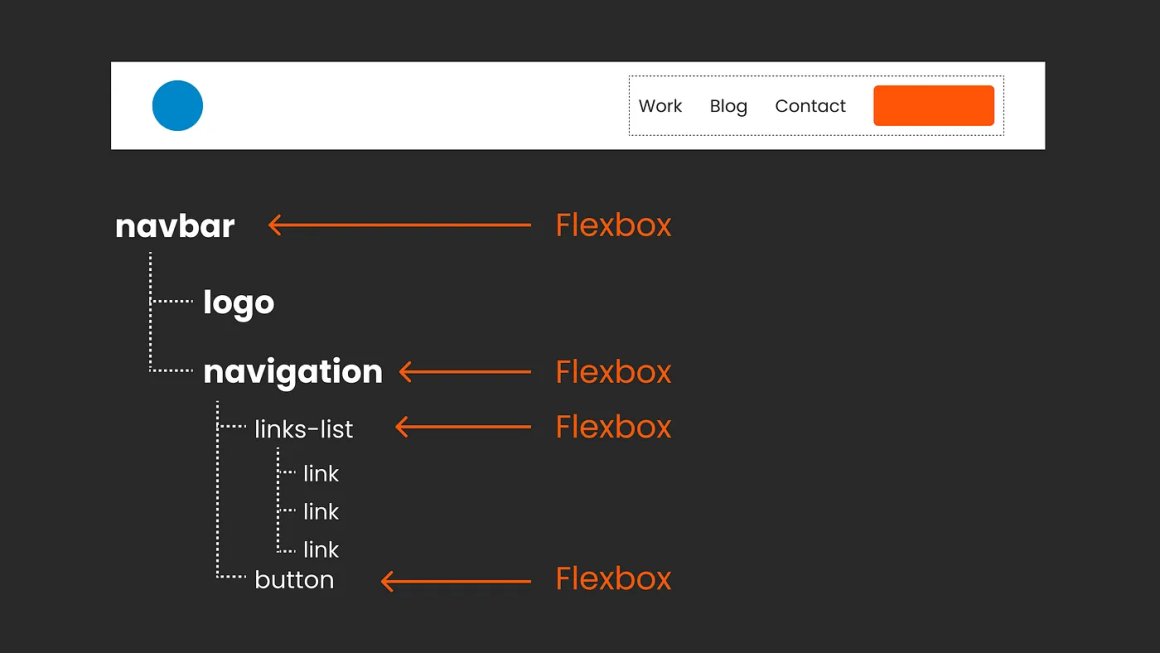Click the blue circle logo
The image size is (1160, 653).
[x=177, y=106]
